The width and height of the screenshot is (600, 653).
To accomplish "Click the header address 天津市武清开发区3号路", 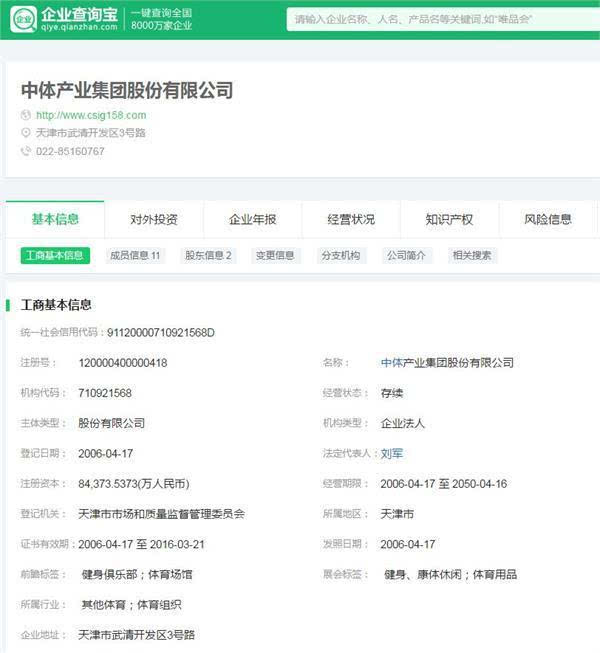I will pyautogui.click(x=91, y=133).
